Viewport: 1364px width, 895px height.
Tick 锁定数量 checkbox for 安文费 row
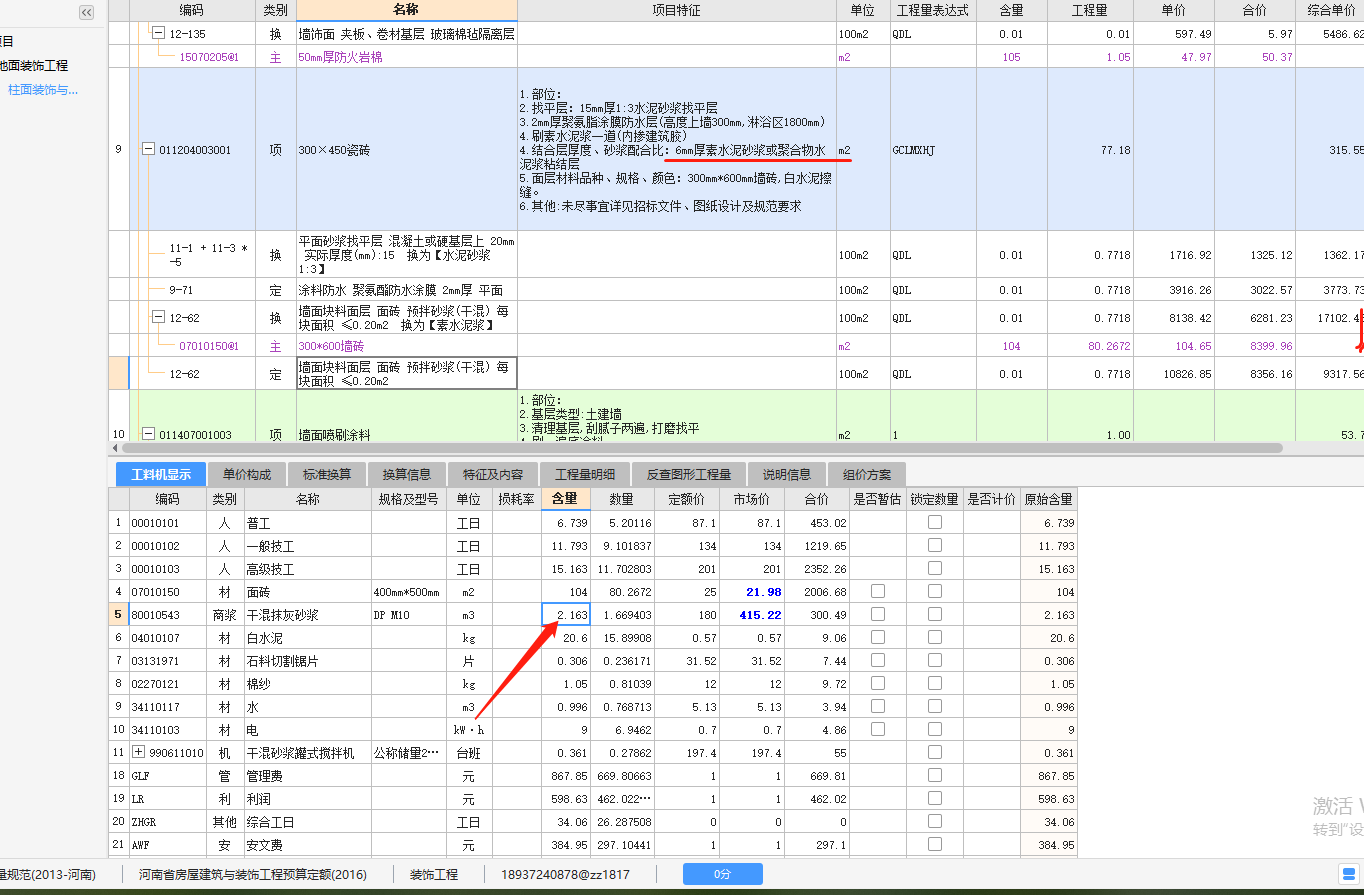click(x=934, y=844)
